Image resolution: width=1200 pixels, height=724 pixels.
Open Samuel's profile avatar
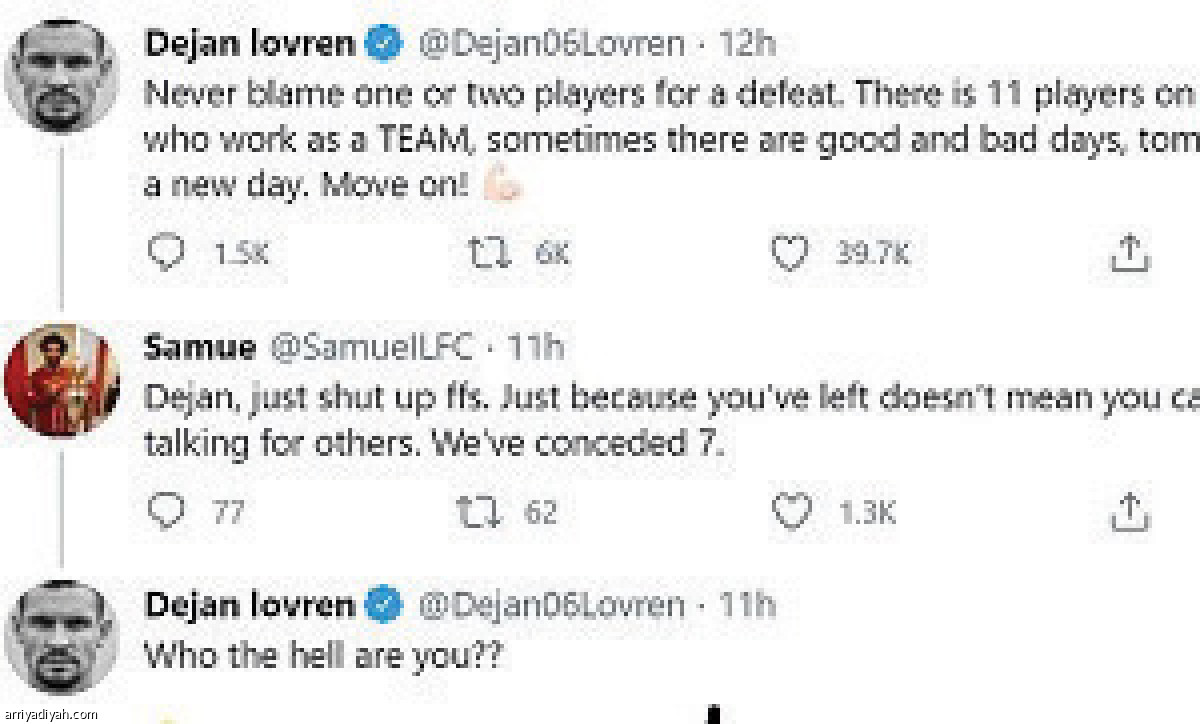[x=62, y=379]
